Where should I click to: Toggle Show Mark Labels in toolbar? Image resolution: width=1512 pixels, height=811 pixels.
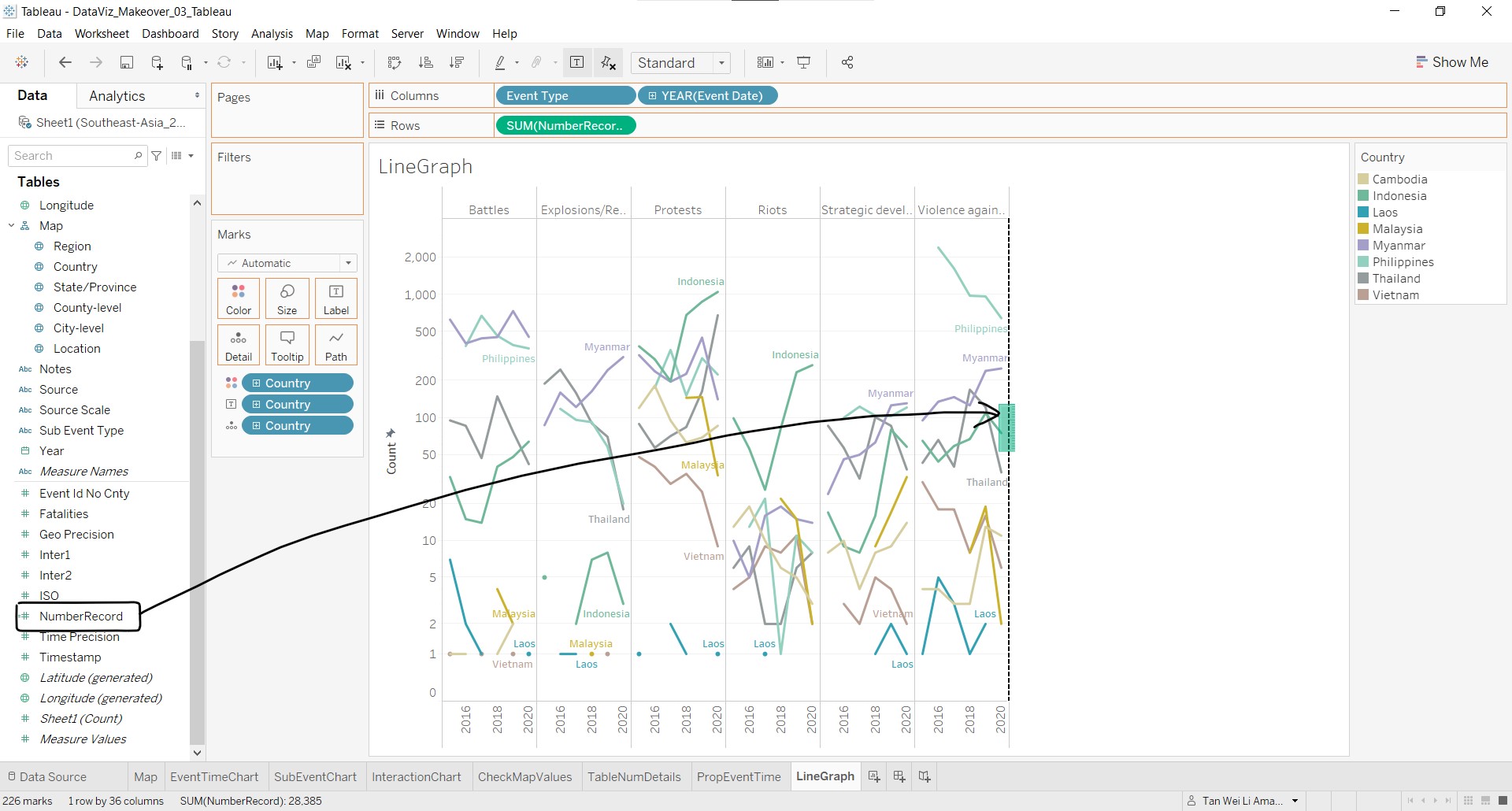[576, 63]
